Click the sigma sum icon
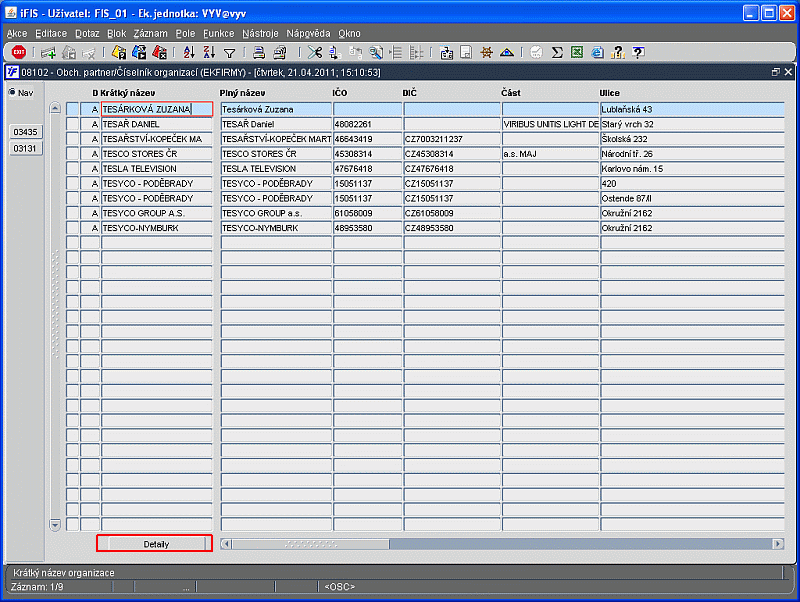 (x=557, y=52)
